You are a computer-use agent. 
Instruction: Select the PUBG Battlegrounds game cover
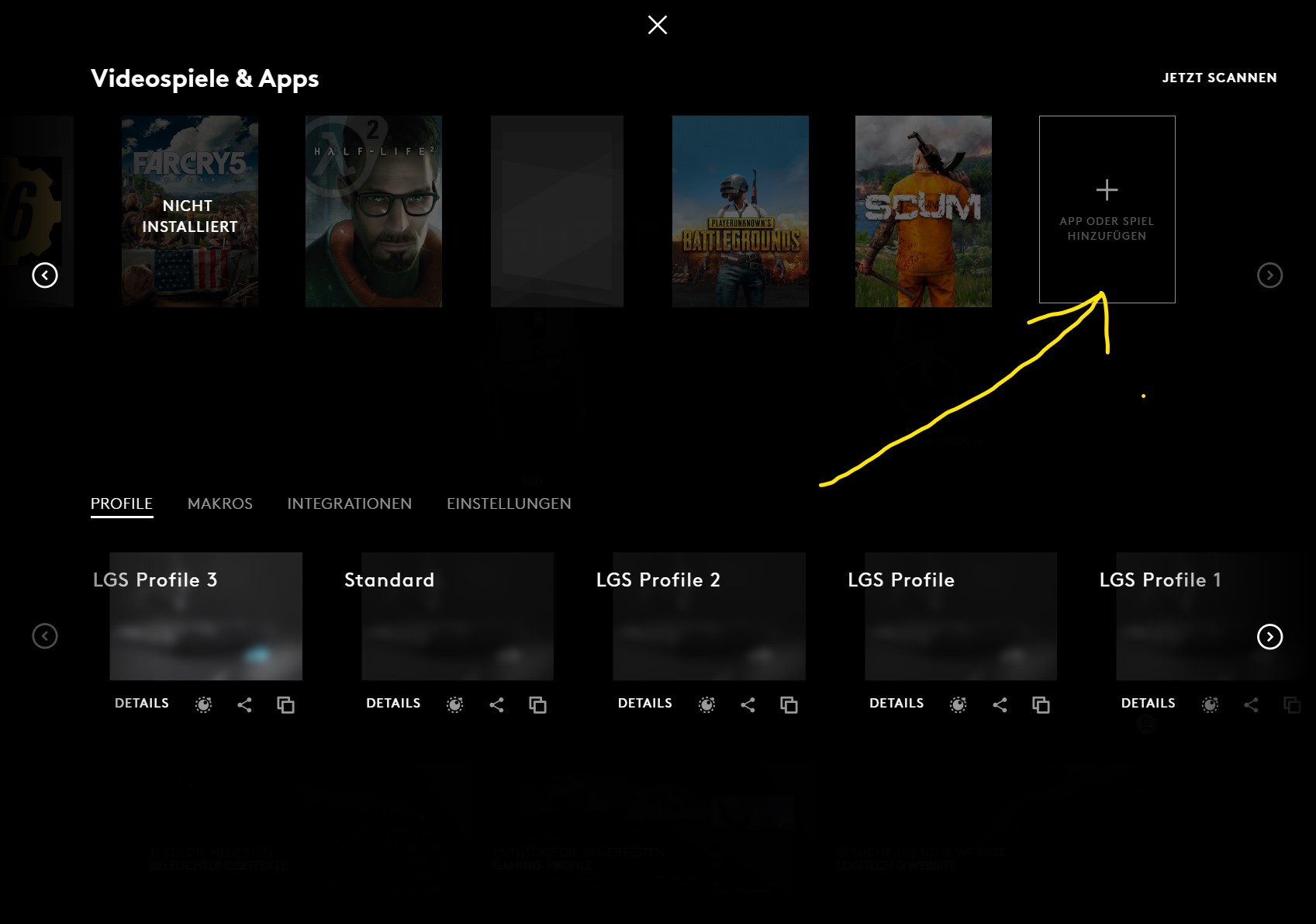(x=741, y=211)
